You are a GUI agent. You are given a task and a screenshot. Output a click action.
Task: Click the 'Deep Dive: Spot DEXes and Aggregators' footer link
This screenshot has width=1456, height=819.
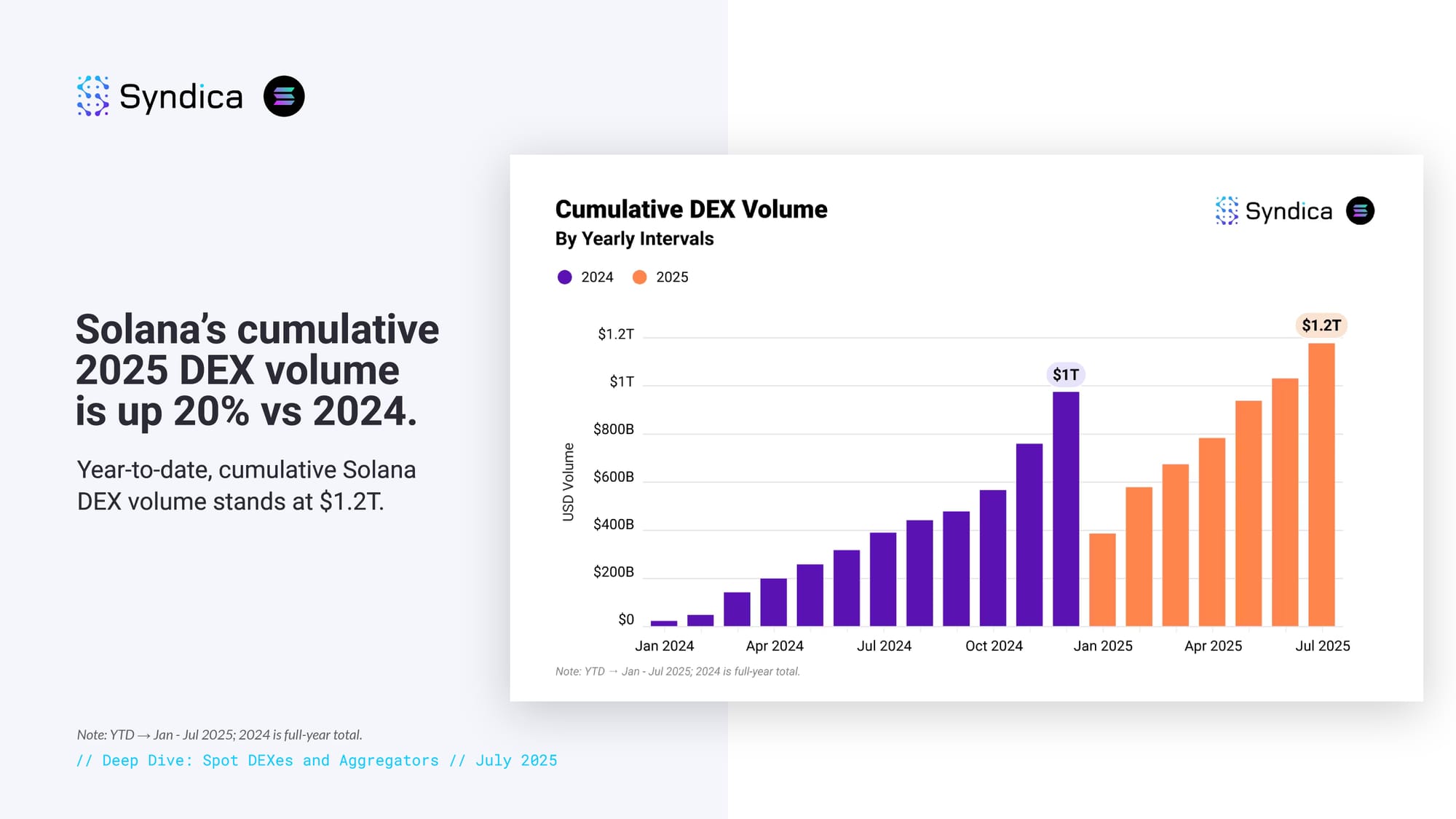point(317,760)
